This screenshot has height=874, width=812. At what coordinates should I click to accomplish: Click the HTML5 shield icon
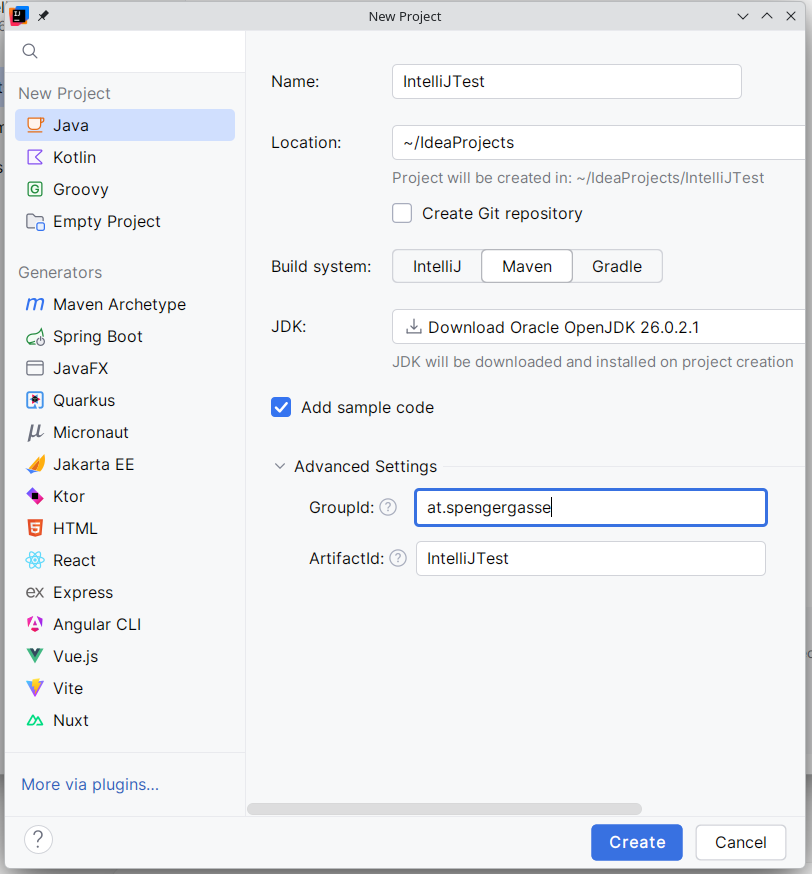(x=35, y=528)
